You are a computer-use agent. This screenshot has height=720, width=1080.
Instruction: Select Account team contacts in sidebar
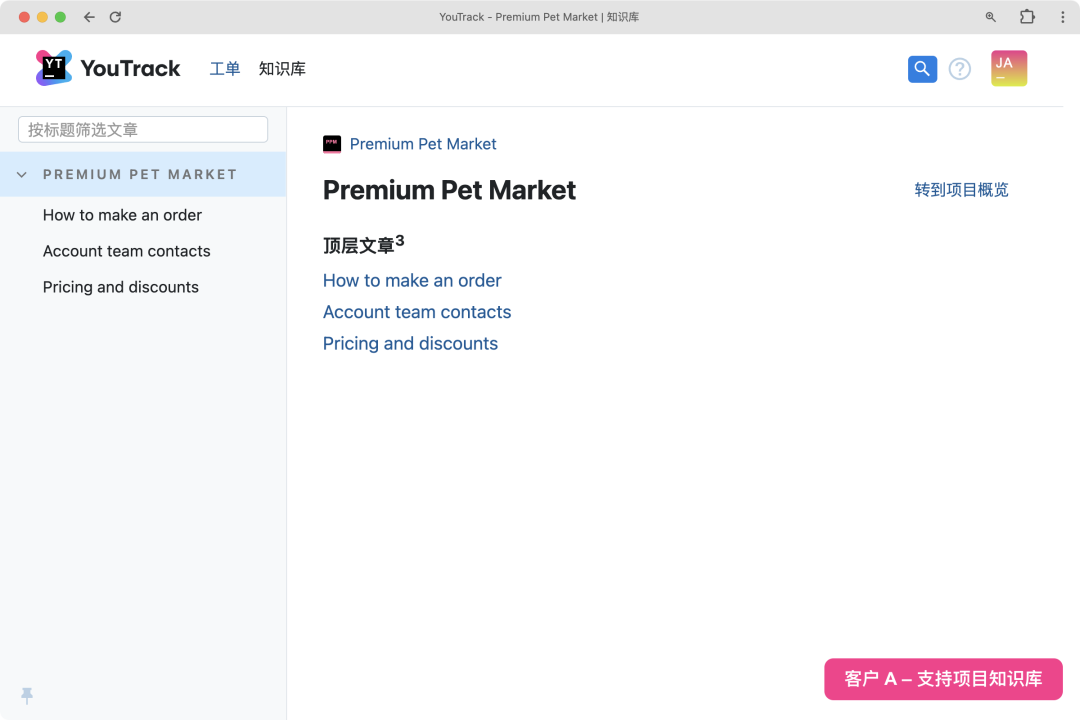126,251
